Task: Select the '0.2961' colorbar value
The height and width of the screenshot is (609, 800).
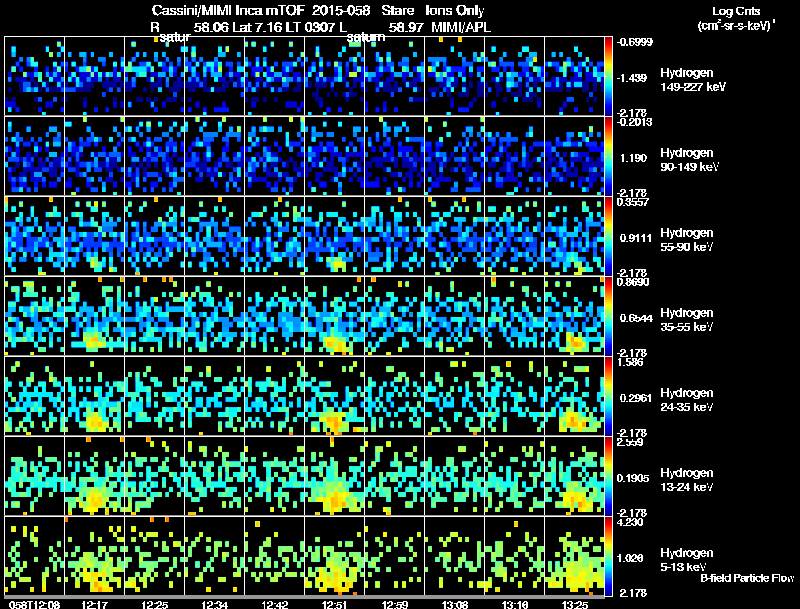Action: coord(635,398)
